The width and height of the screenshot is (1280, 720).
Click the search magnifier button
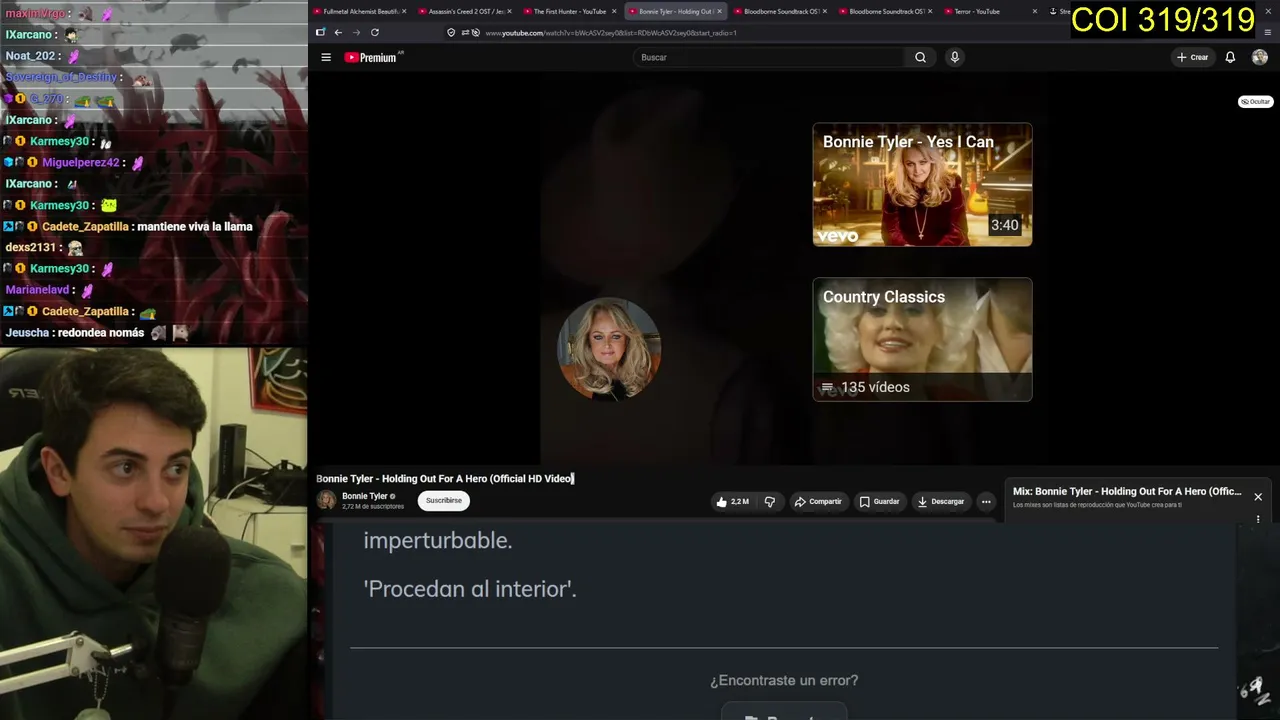[x=920, y=58]
